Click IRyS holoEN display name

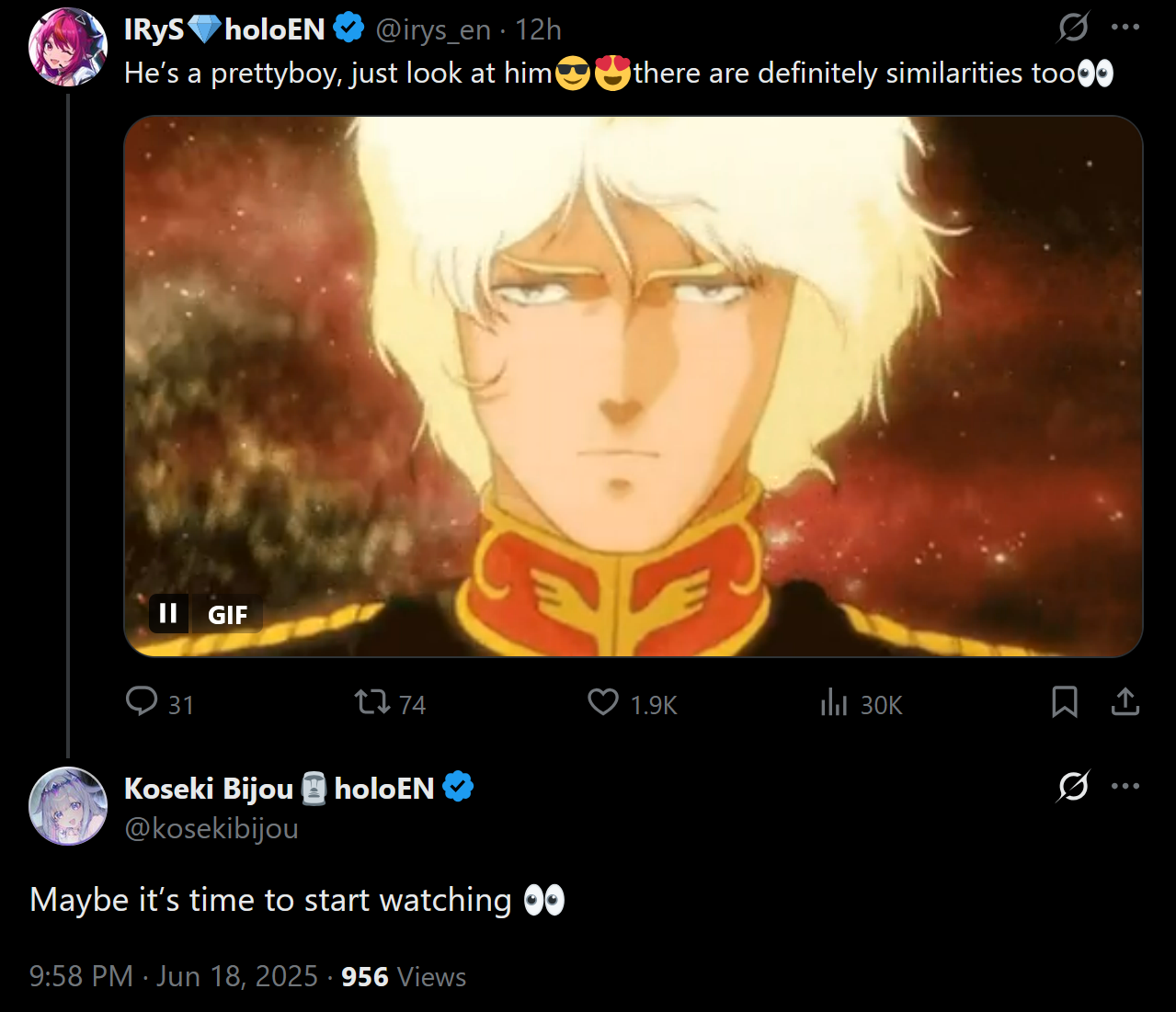point(224,29)
